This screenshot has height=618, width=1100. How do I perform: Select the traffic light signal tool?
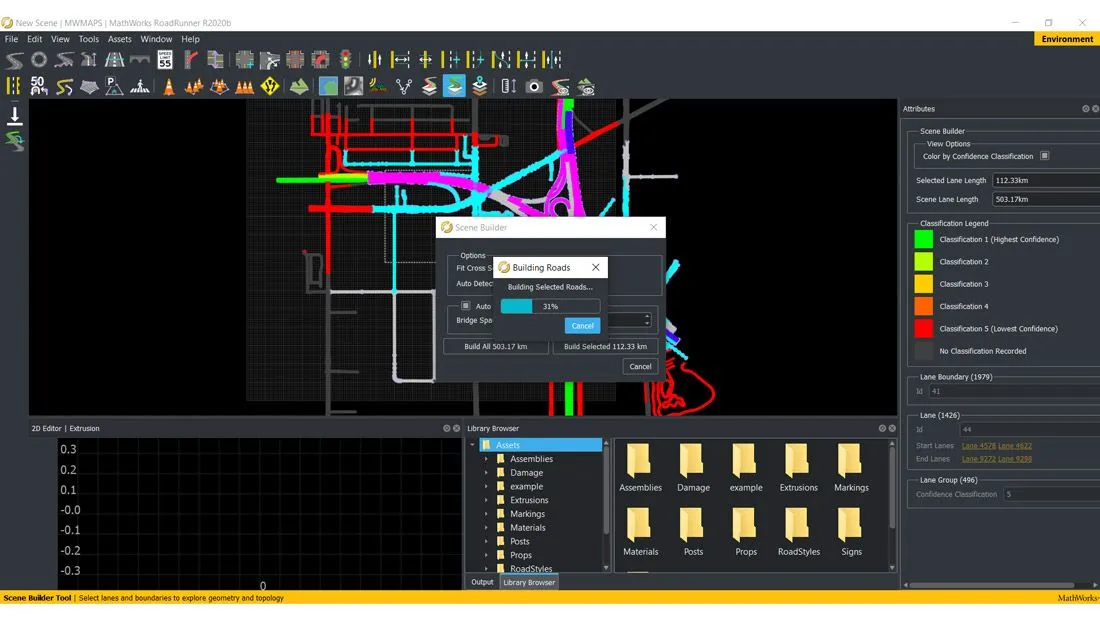346,60
